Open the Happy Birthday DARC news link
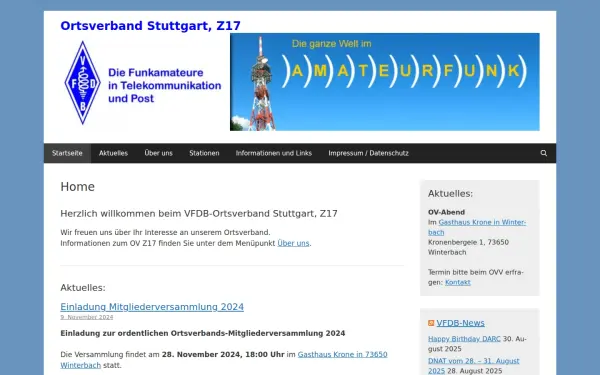Screen dimensions: 600x375 464,339
